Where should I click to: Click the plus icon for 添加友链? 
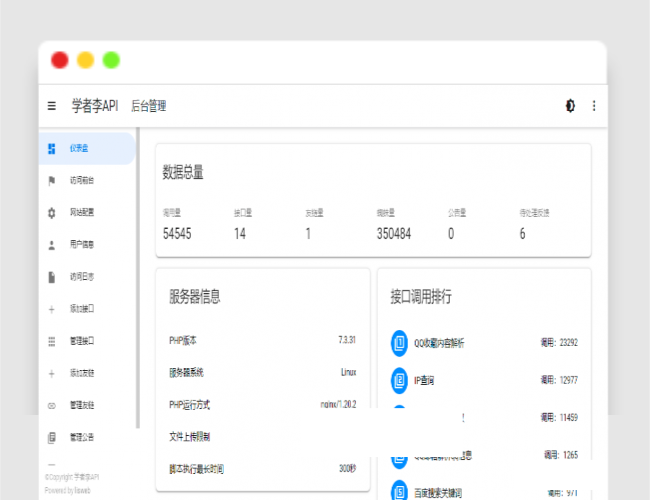pyautogui.click(x=51, y=374)
